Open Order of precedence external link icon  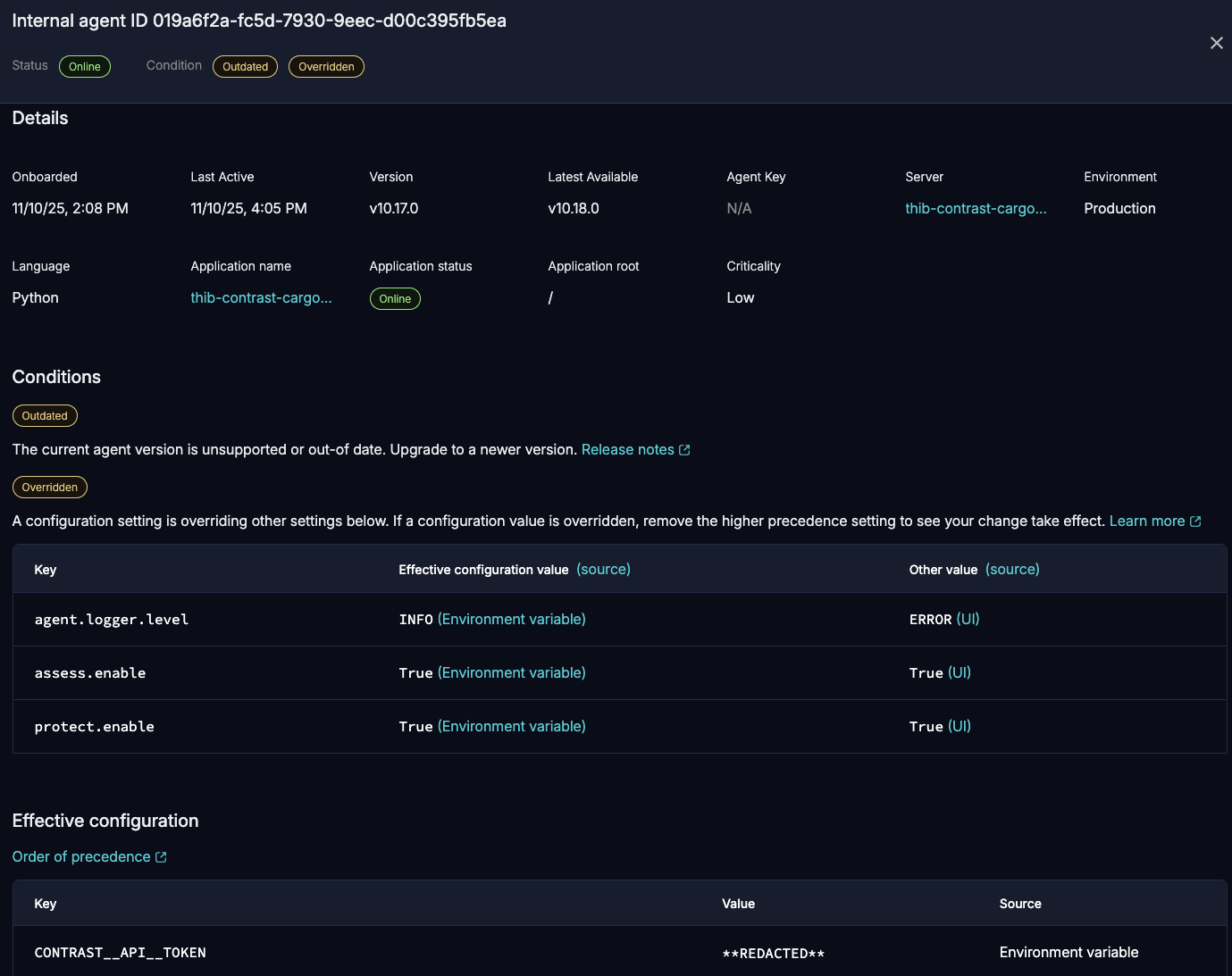(161, 856)
